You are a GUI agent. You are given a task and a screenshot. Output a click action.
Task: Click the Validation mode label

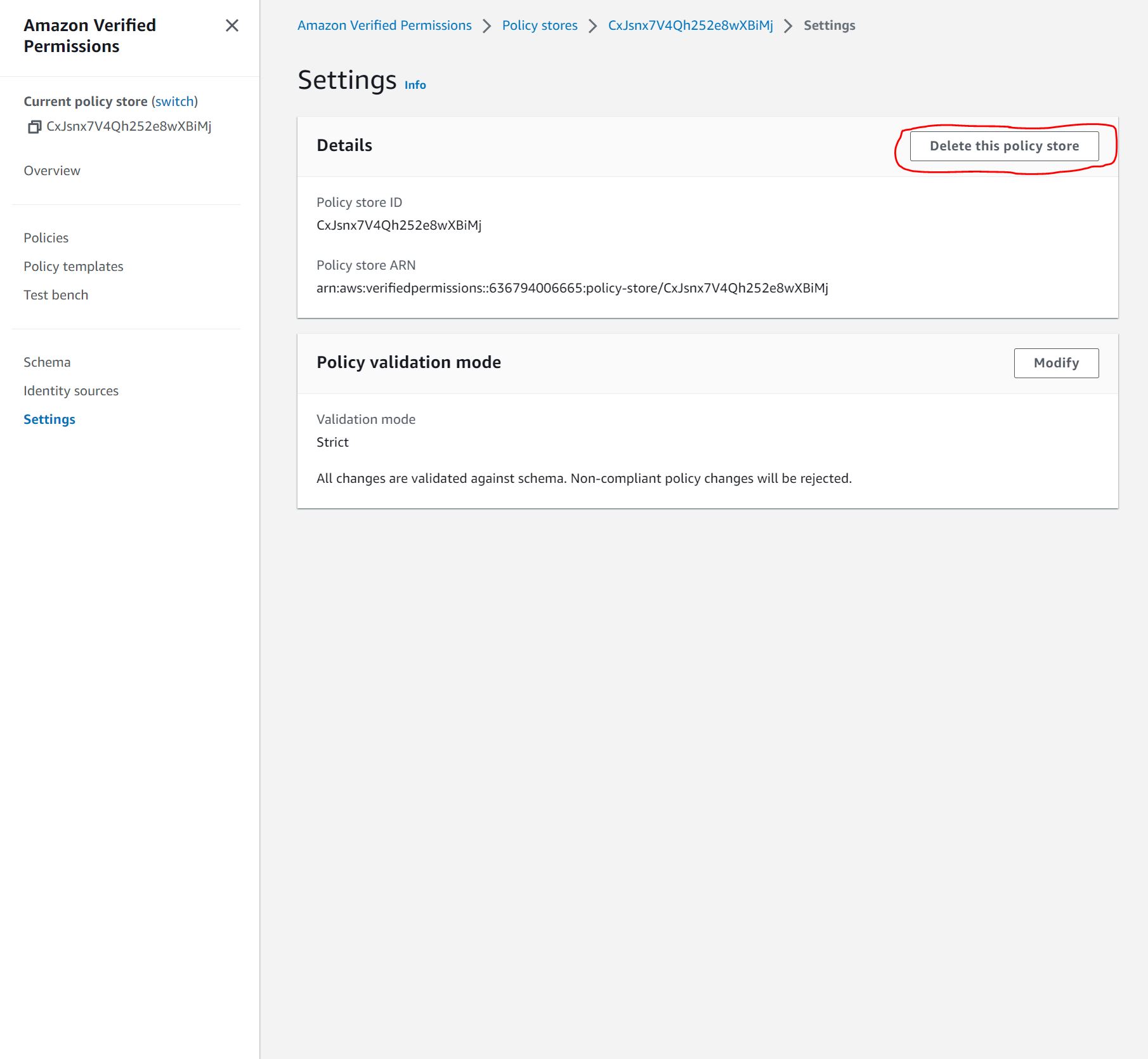pos(366,419)
